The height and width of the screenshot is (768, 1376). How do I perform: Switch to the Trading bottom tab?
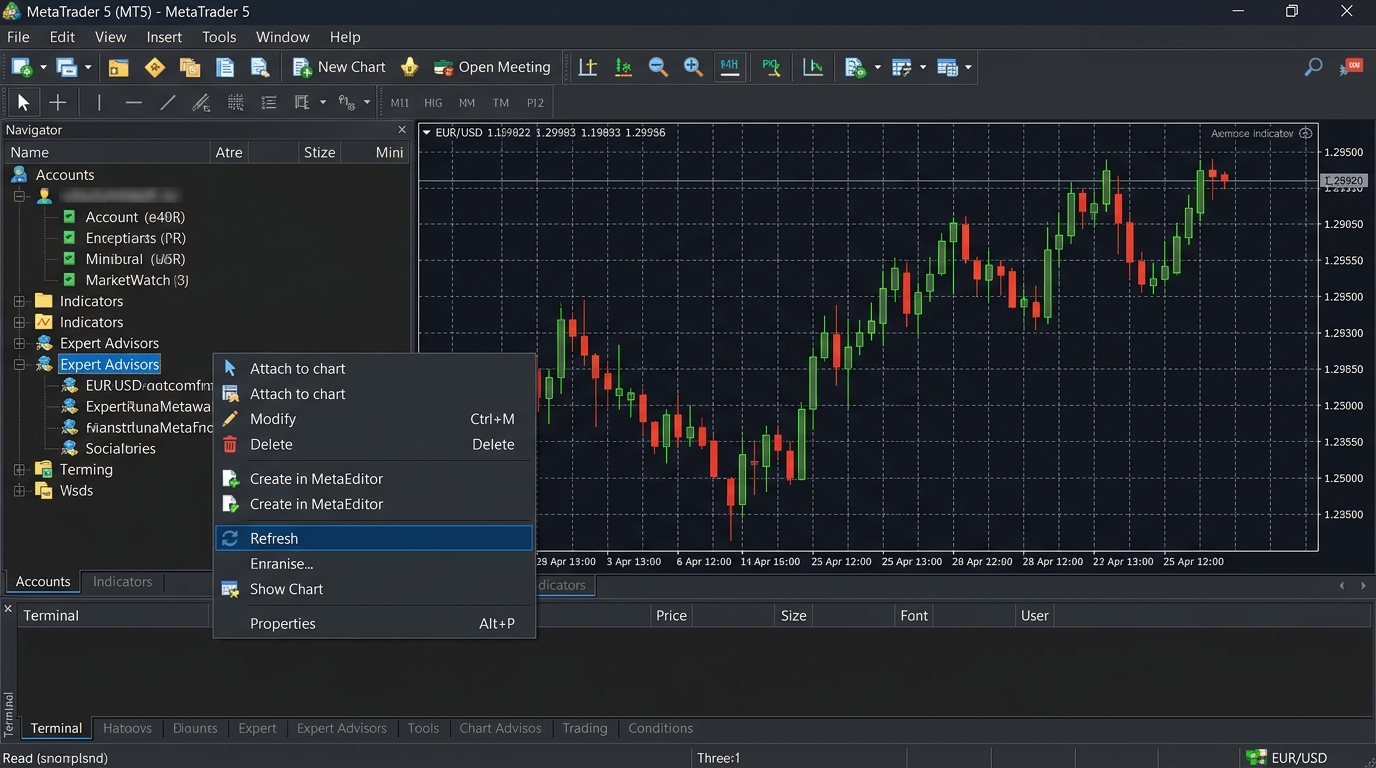[x=585, y=728]
